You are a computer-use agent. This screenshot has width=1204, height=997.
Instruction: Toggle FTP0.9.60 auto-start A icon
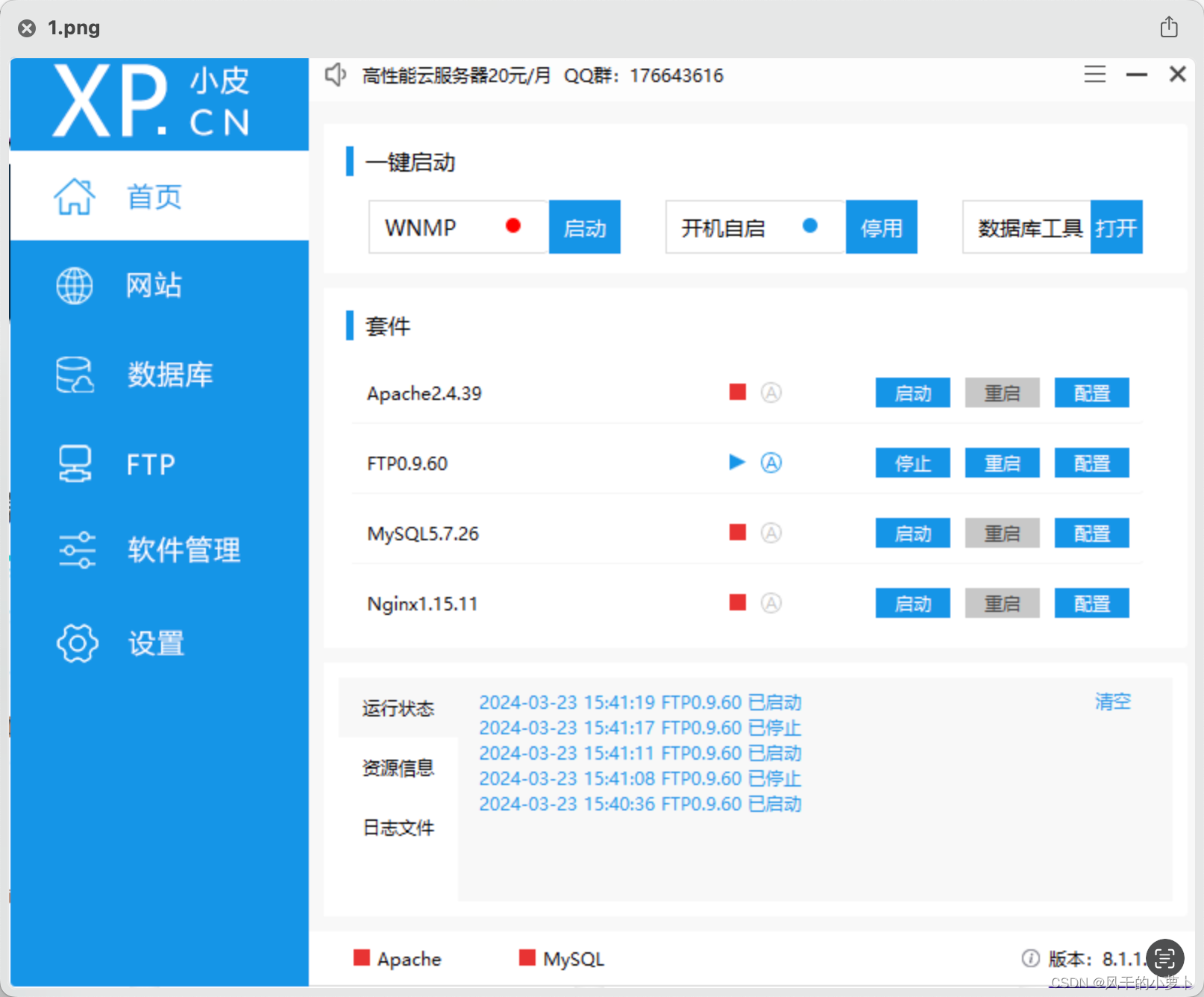771,463
